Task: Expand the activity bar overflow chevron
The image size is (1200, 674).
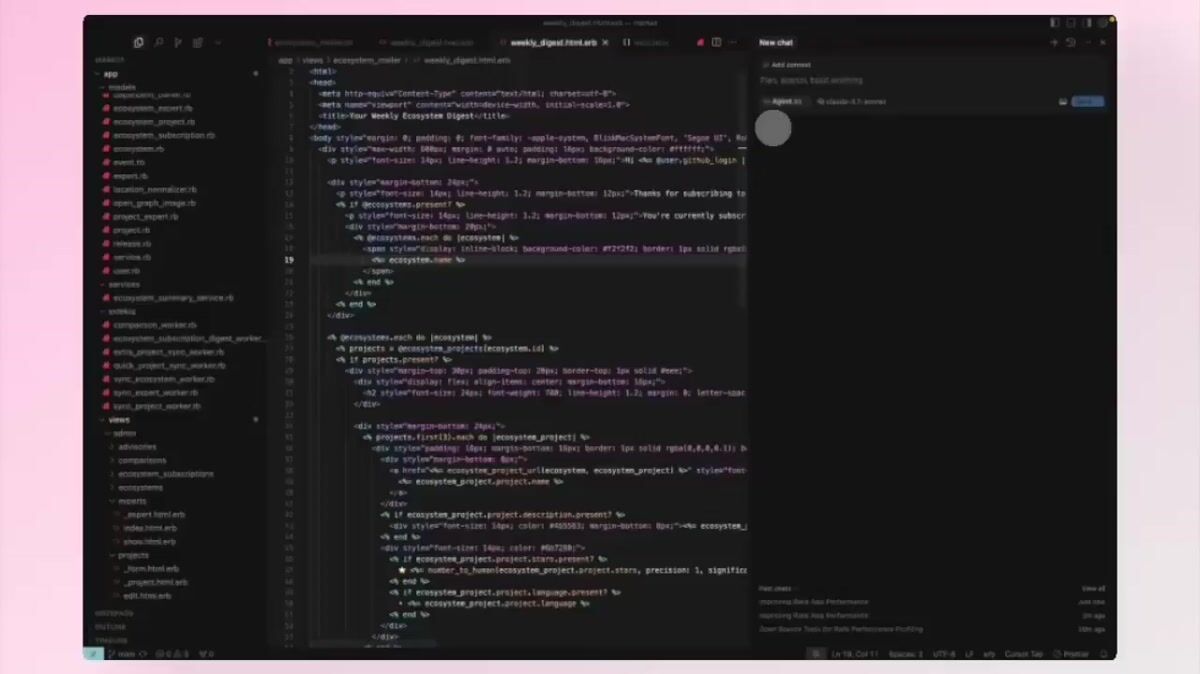Action: pos(218,43)
